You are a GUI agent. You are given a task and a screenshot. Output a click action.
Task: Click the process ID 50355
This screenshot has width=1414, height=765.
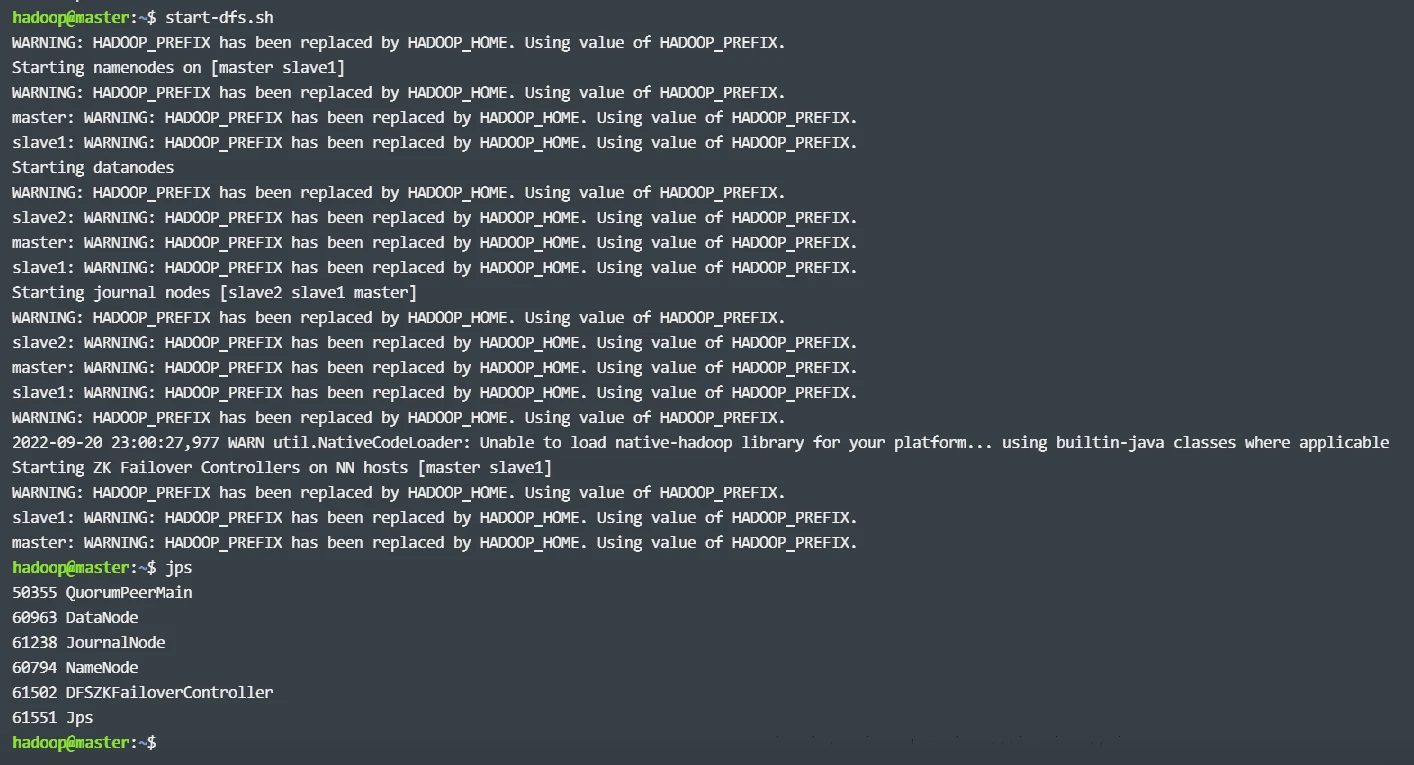(x=35, y=593)
